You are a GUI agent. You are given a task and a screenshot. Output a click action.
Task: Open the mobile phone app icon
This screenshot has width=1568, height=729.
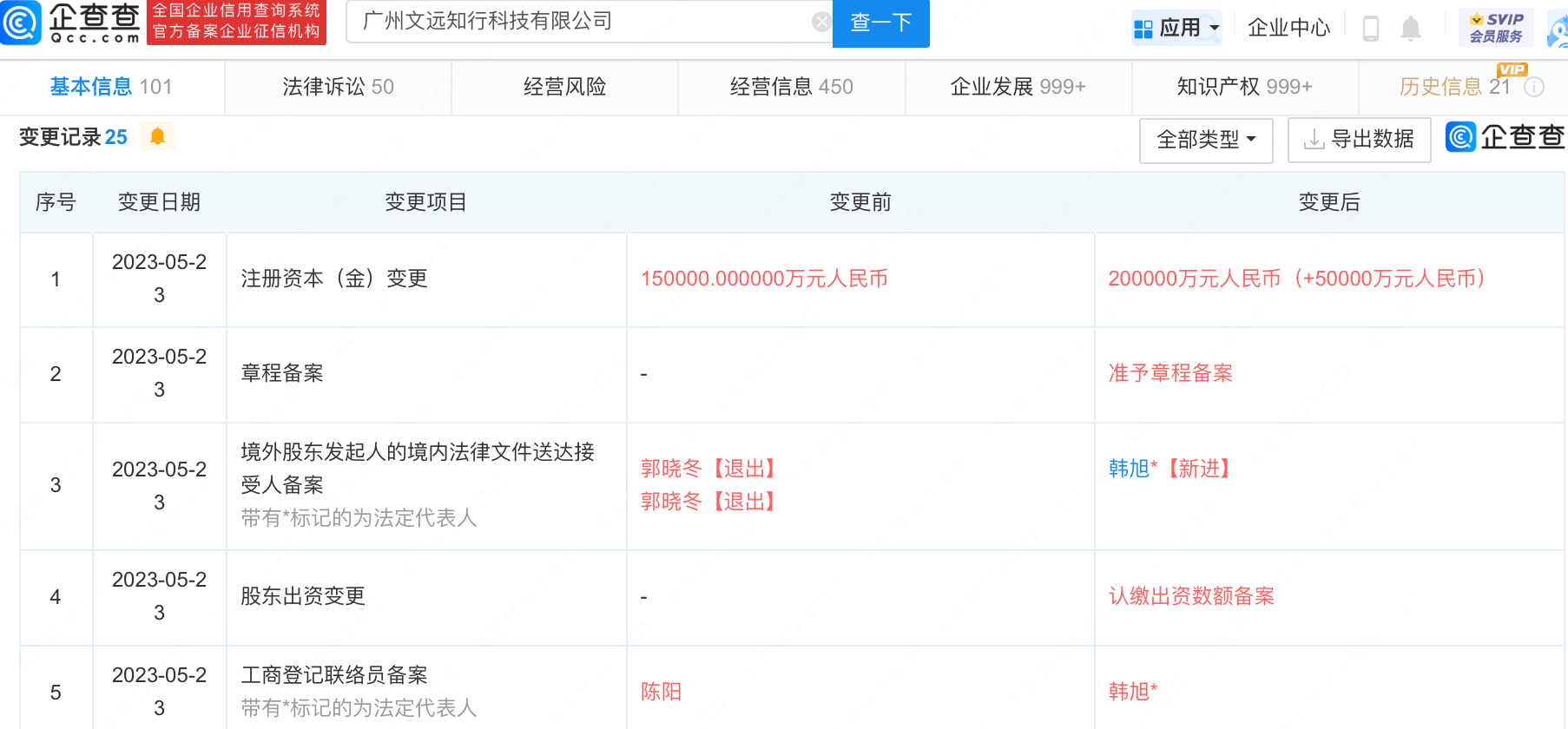point(1371,29)
